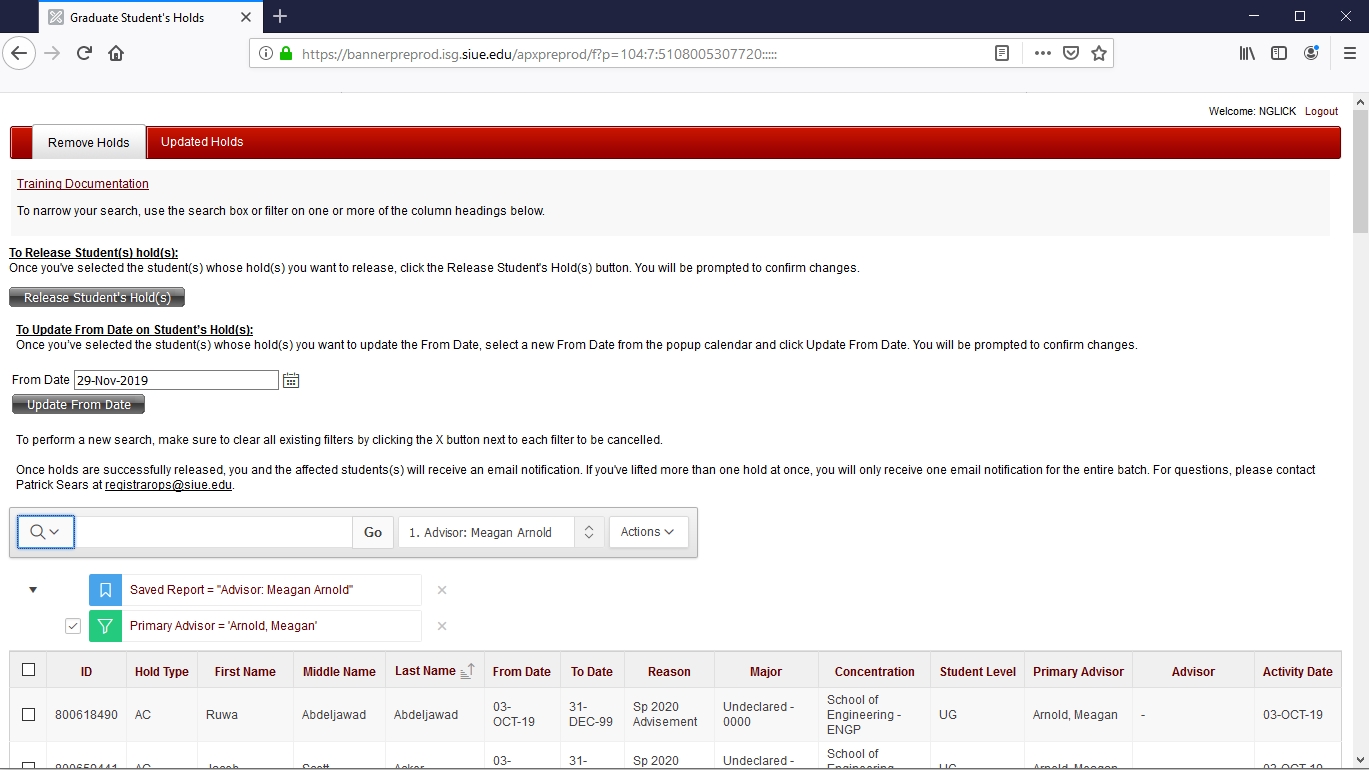The height and width of the screenshot is (770, 1369).
Task: Open the Firefox hamburger menu
Action: click(x=1349, y=53)
